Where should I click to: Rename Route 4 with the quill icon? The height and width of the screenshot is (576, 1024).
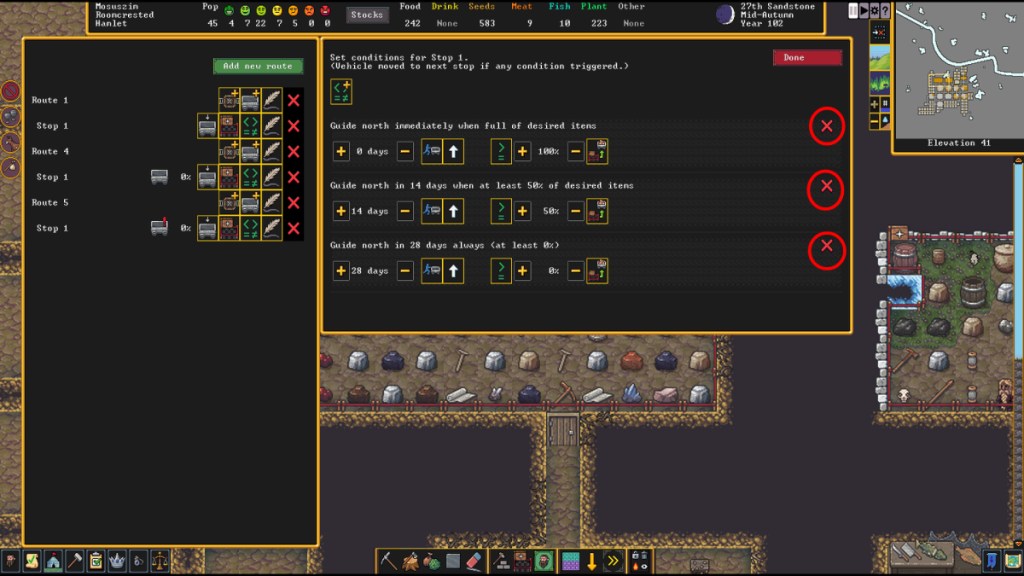(271, 152)
